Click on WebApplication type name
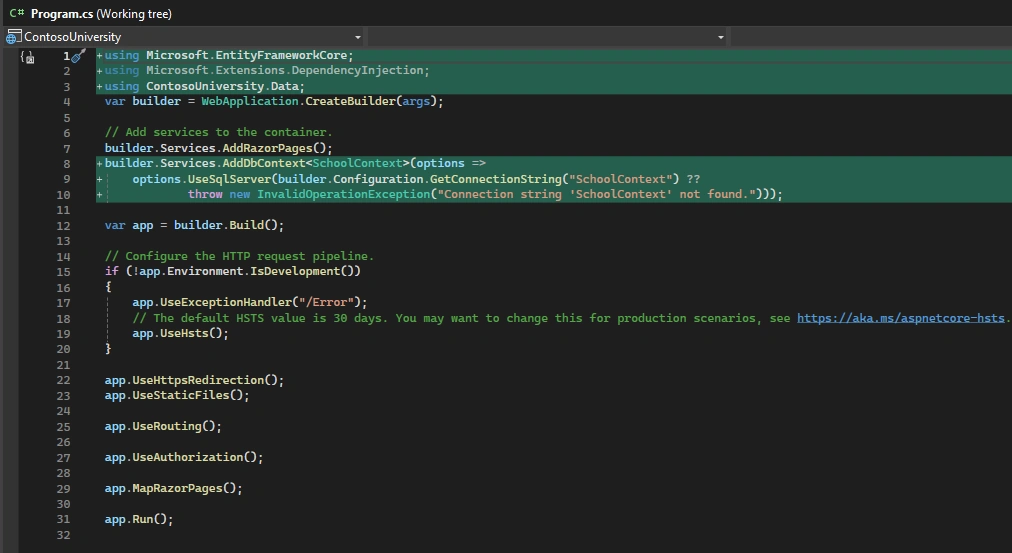1012x553 pixels. point(249,101)
